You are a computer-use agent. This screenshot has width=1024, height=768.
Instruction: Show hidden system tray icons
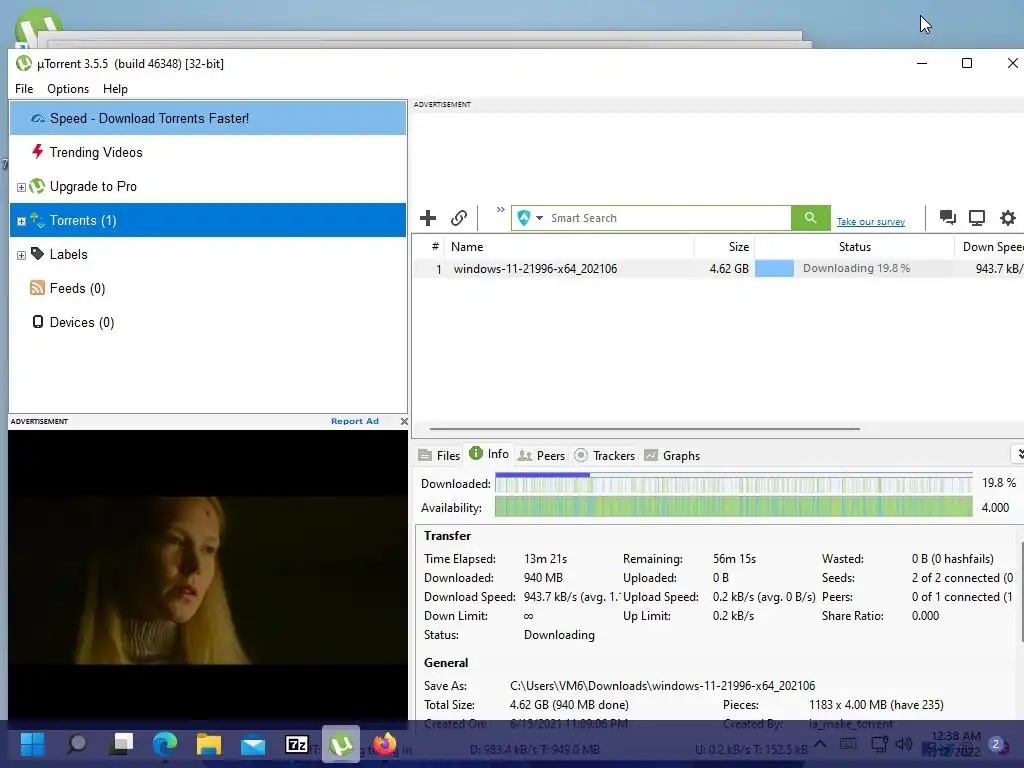(x=820, y=744)
